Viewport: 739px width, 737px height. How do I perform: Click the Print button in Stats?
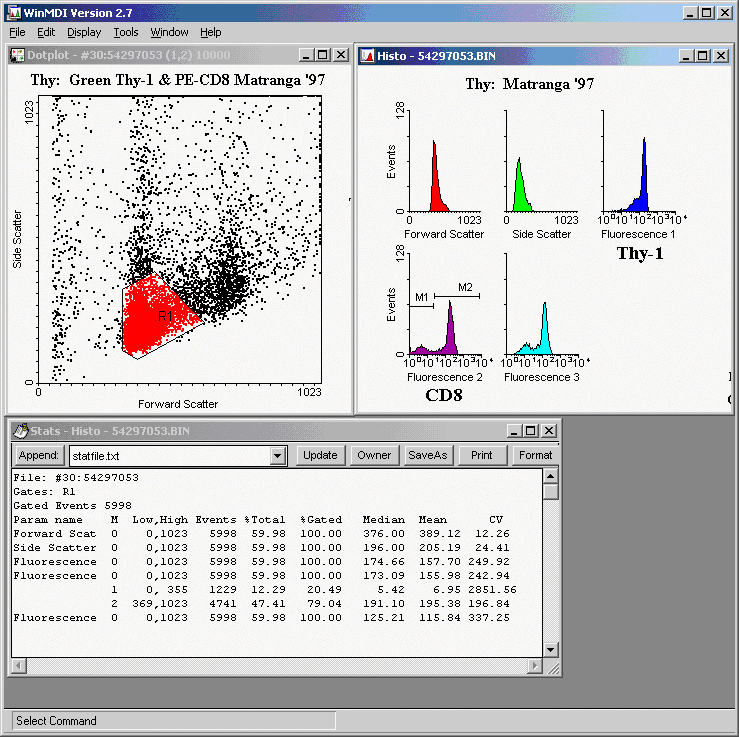click(x=481, y=455)
